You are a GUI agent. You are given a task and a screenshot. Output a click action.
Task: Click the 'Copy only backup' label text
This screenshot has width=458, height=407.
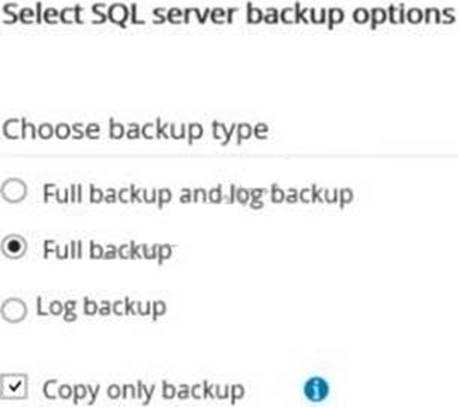click(x=144, y=390)
